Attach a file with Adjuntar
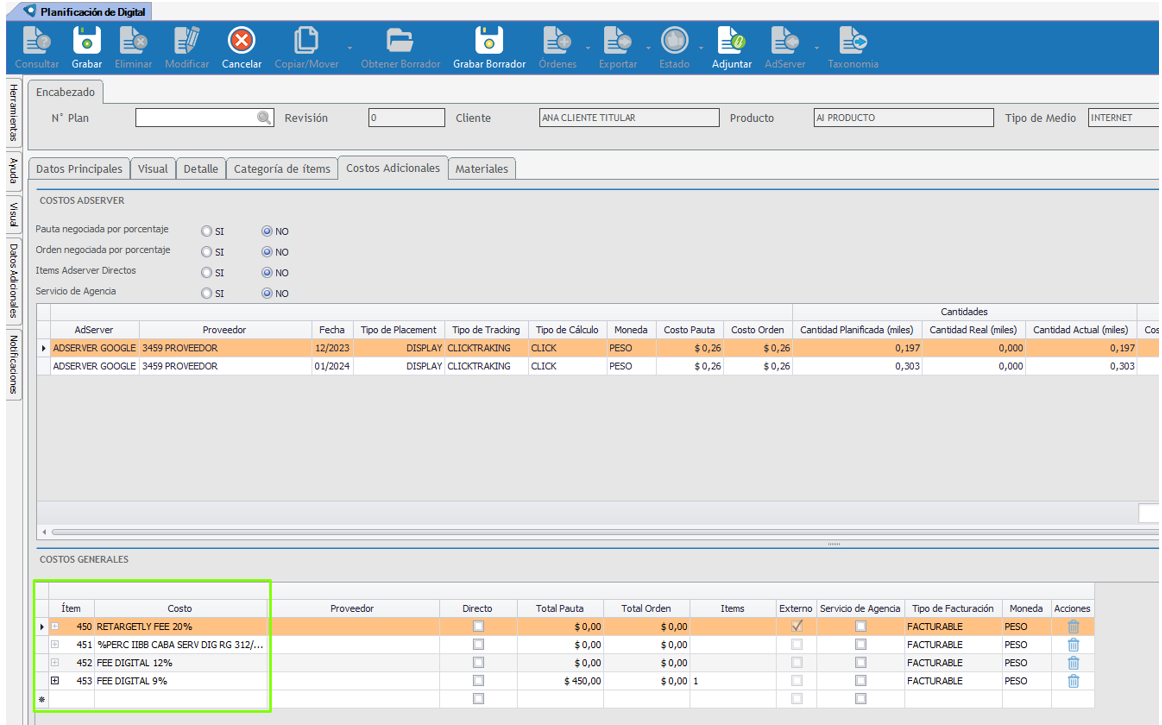The image size is (1162, 725). click(x=731, y=42)
